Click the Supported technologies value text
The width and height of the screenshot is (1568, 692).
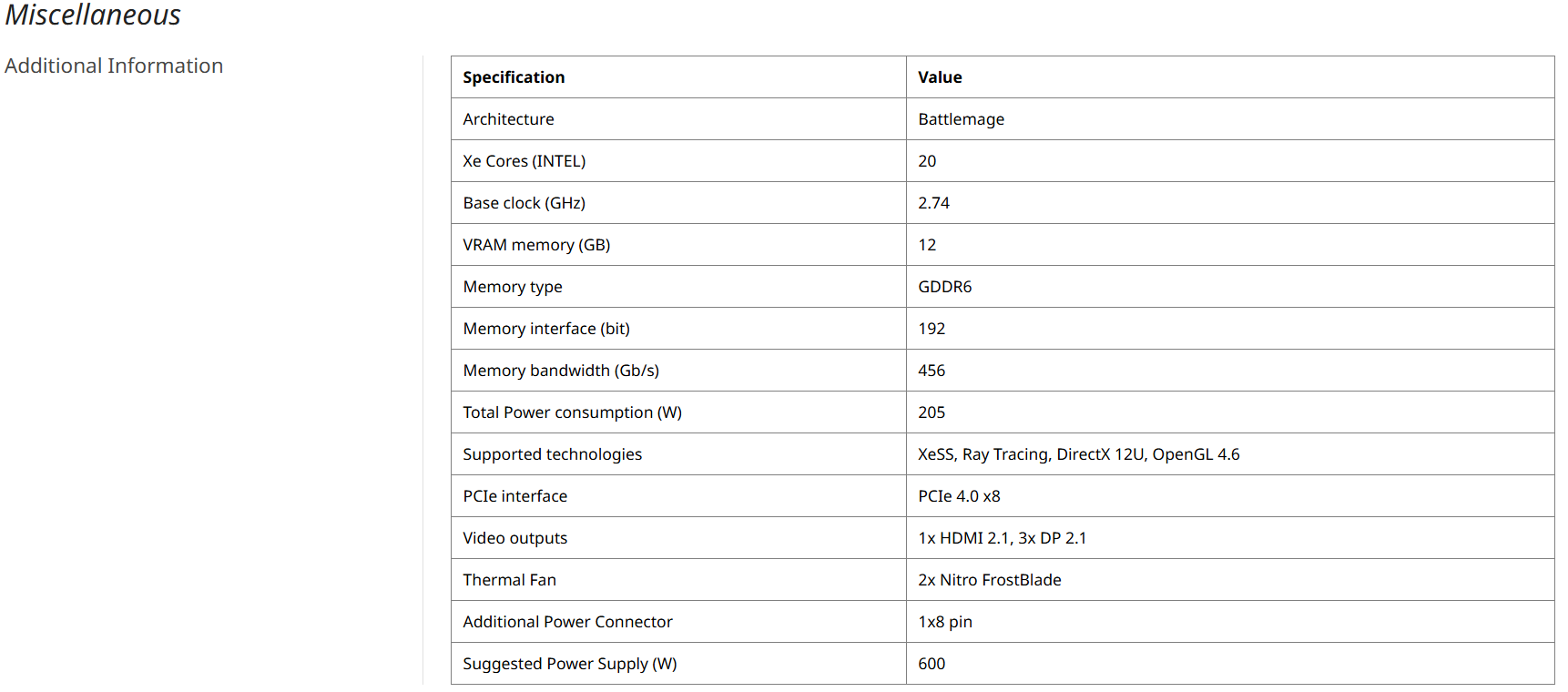[1078, 454]
